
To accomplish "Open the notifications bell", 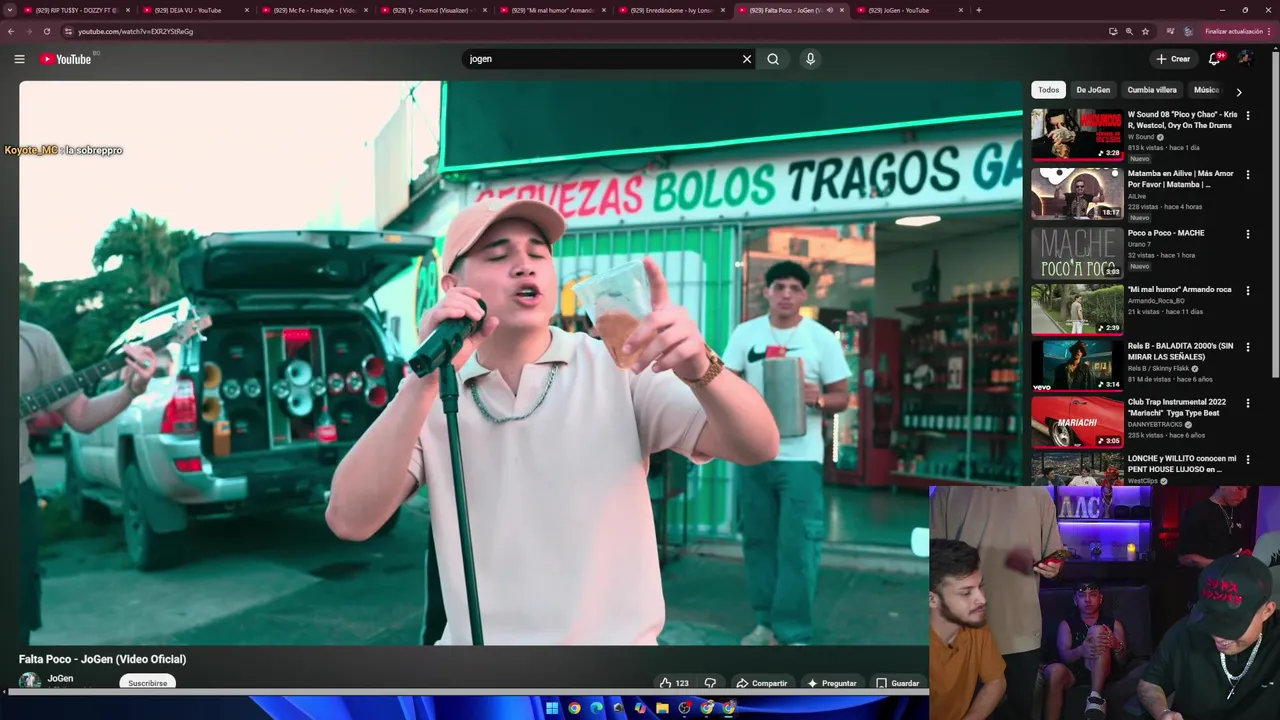I will tap(1214, 59).
